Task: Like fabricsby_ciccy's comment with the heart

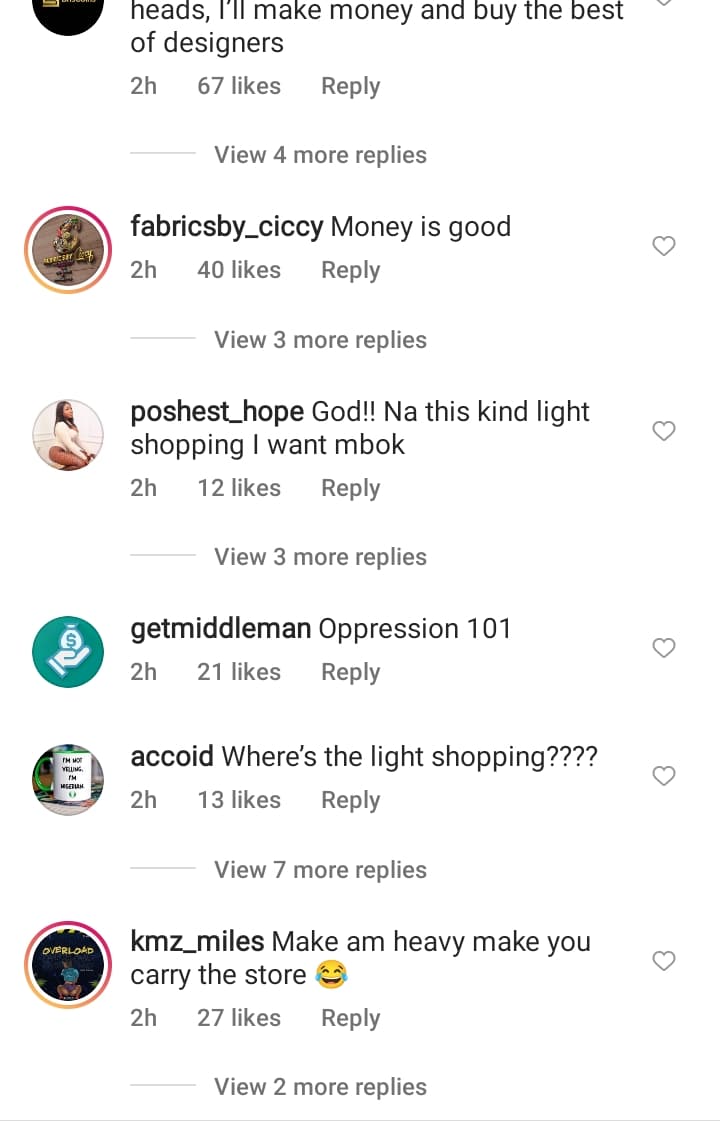Action: tap(663, 246)
